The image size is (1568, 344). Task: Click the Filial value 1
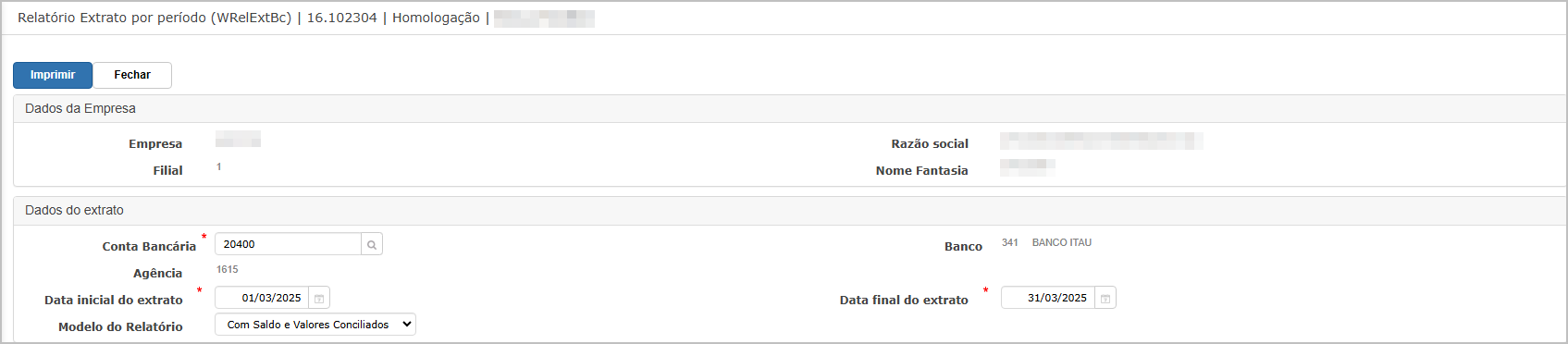[x=219, y=166]
